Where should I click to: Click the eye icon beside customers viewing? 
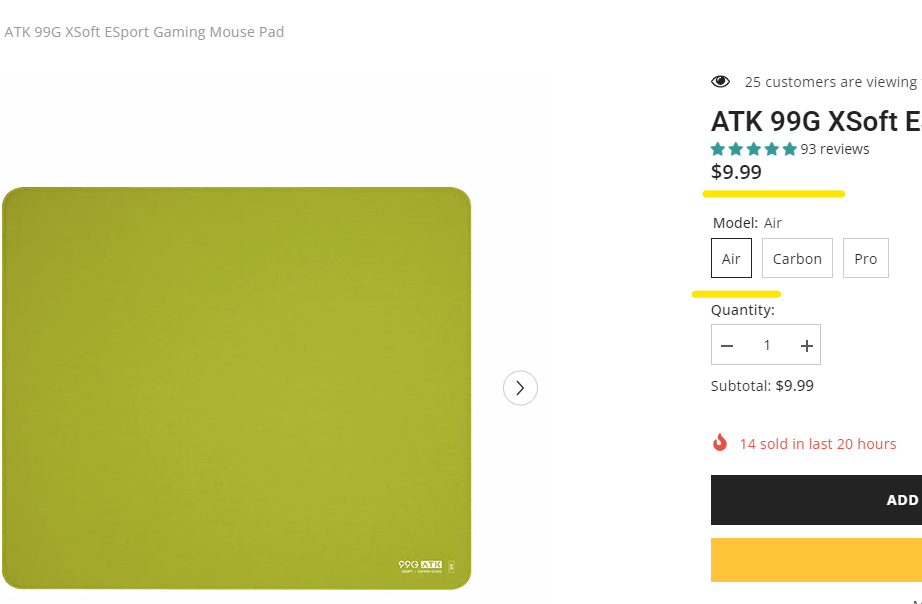[x=720, y=82]
